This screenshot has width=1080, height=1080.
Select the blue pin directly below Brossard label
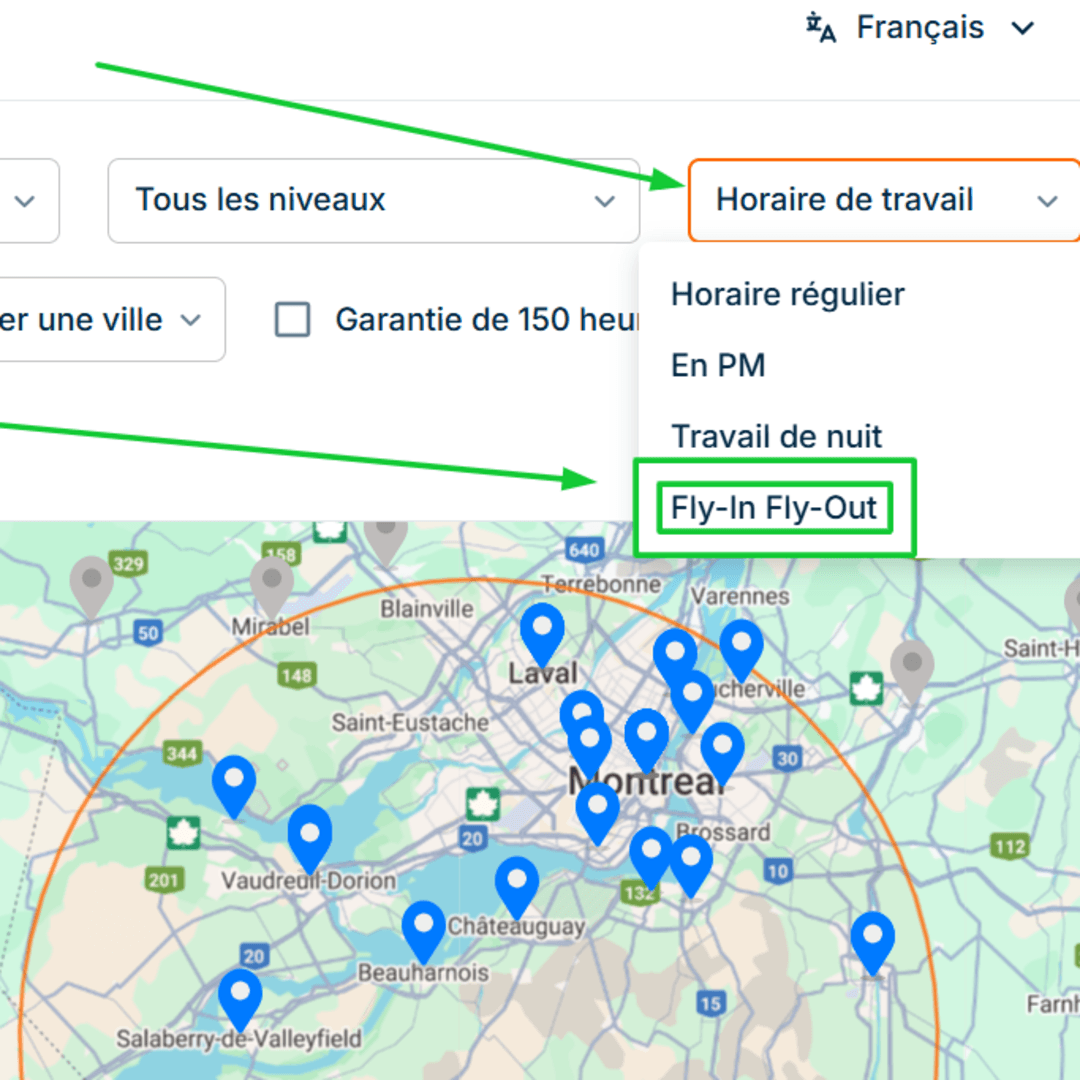tap(691, 866)
